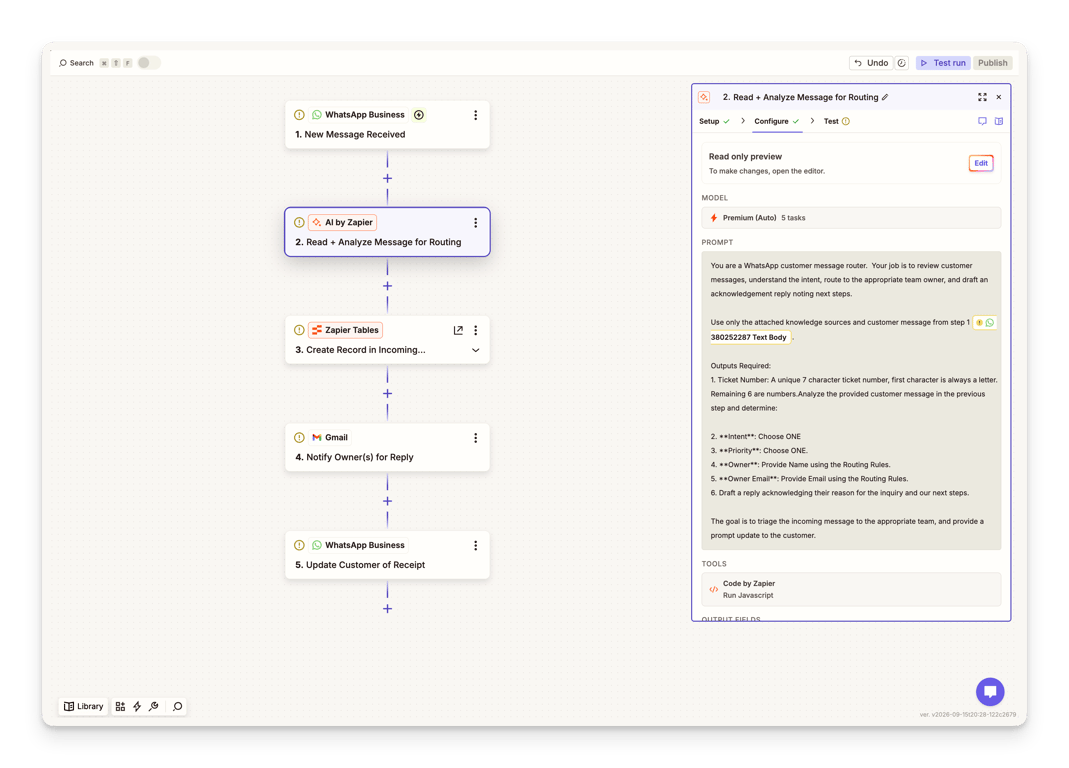This screenshot has width=1069, height=768.
Task: Add a step between Gmail and step 5
Action: (387, 501)
